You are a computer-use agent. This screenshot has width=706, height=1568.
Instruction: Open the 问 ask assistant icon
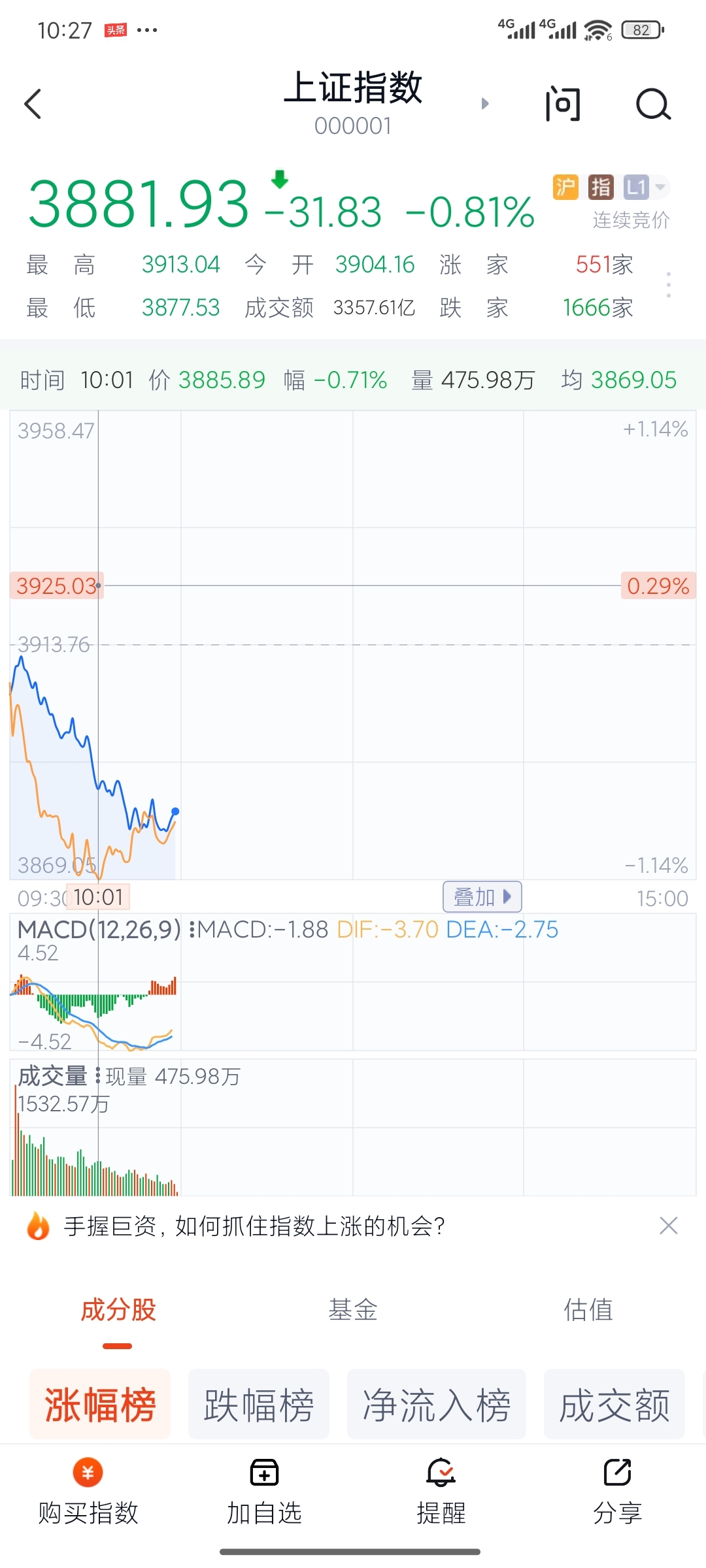click(x=563, y=104)
